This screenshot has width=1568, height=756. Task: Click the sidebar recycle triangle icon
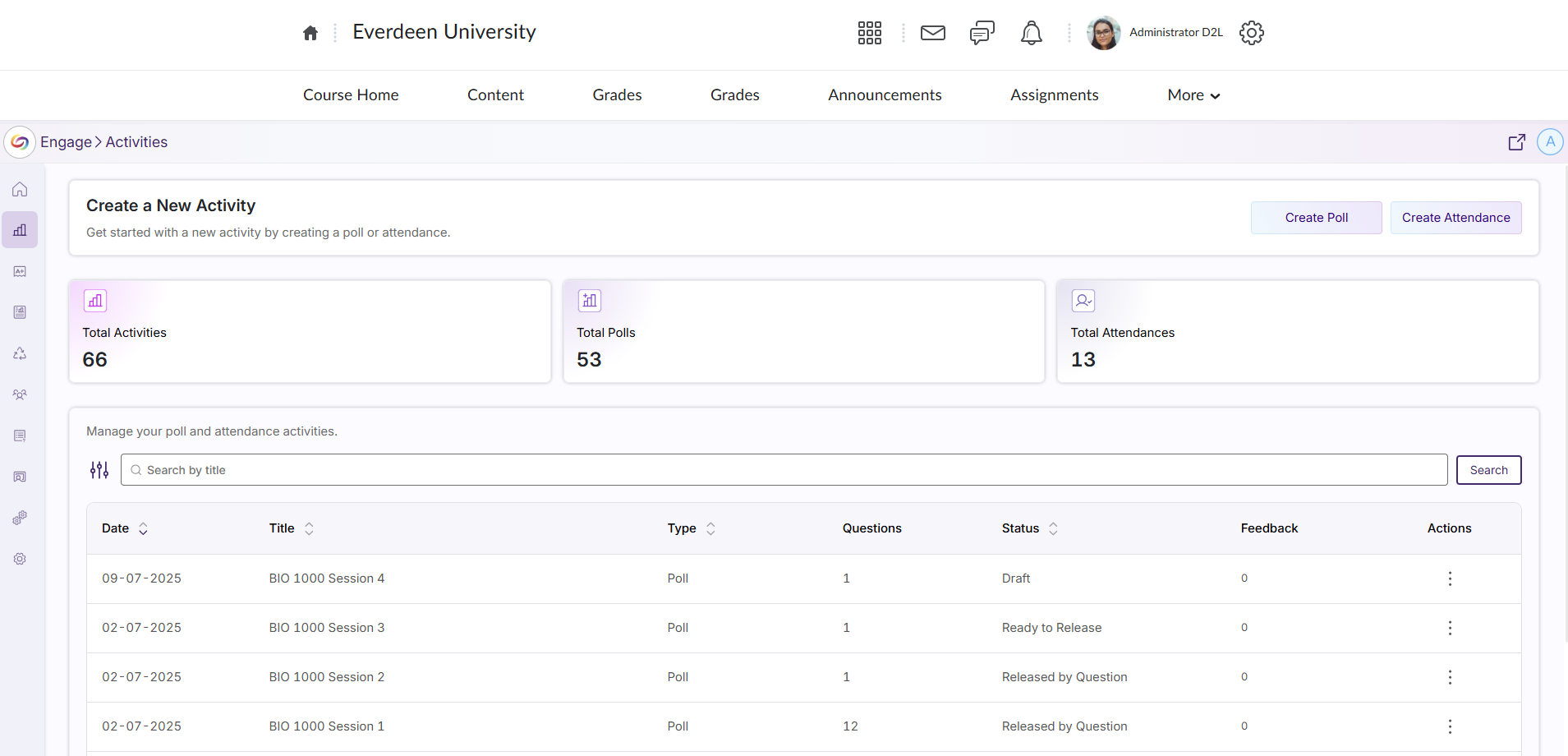click(20, 353)
